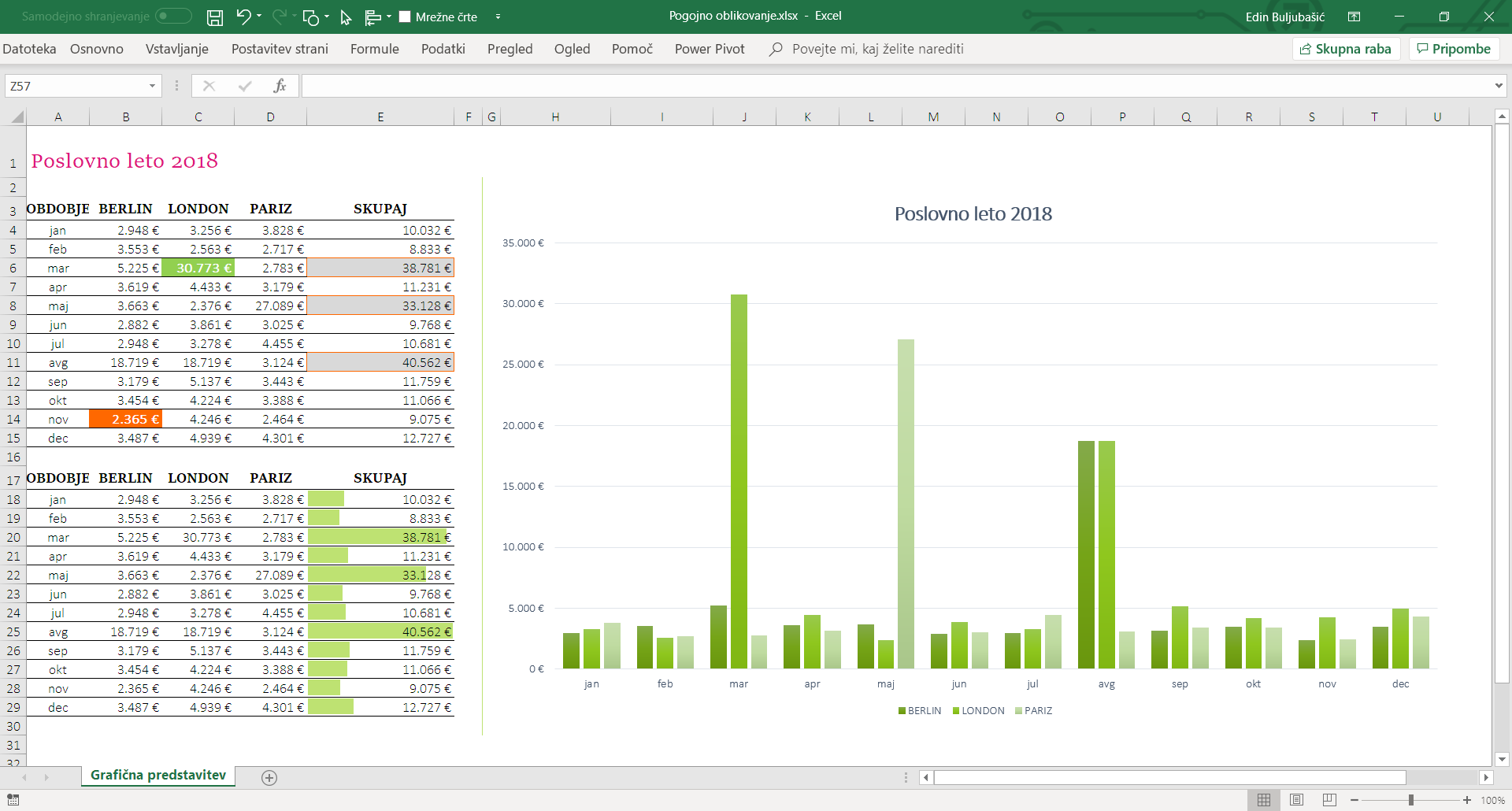Click the Confirm entry checkmark icon
Screen dimensions: 1512x811
245,86
